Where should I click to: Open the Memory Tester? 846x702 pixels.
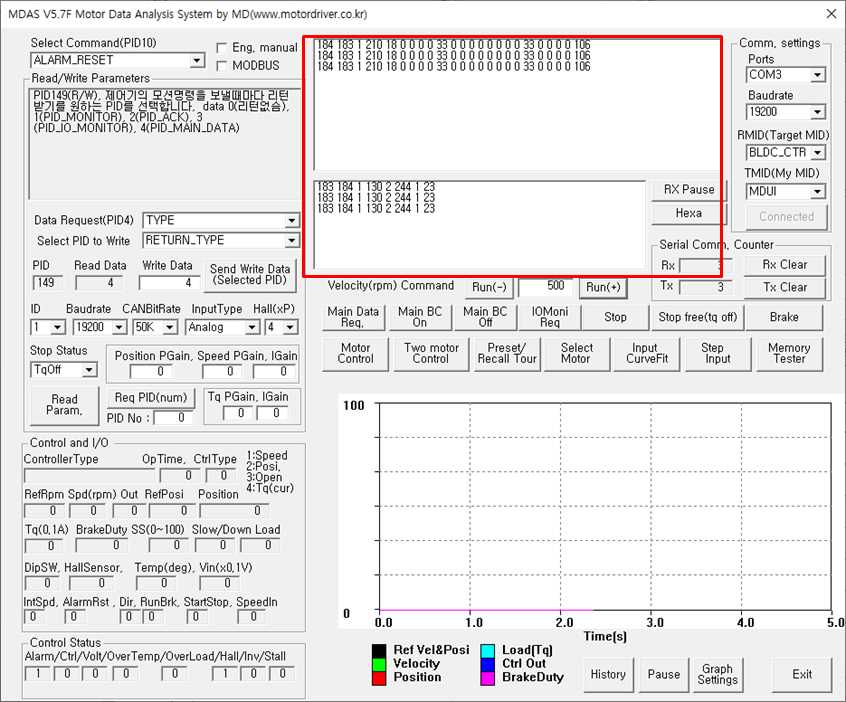[x=789, y=354]
